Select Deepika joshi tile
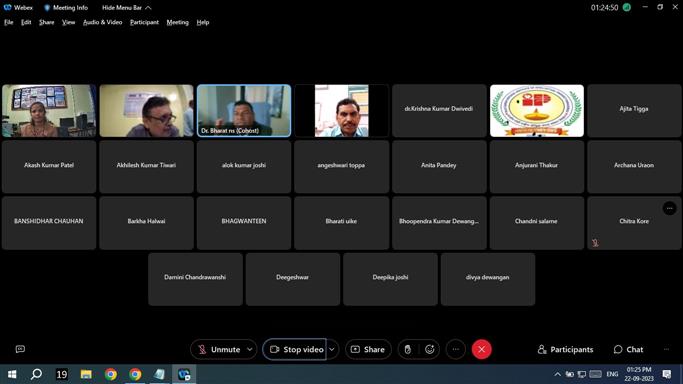683x384 pixels. pyautogui.click(x=390, y=279)
